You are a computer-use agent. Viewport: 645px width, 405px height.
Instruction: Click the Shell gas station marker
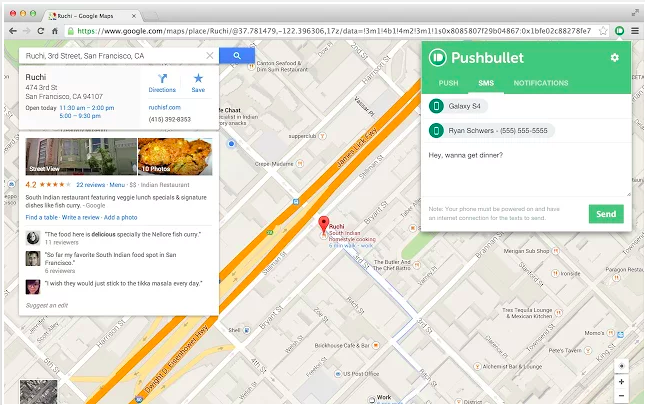[246, 330]
